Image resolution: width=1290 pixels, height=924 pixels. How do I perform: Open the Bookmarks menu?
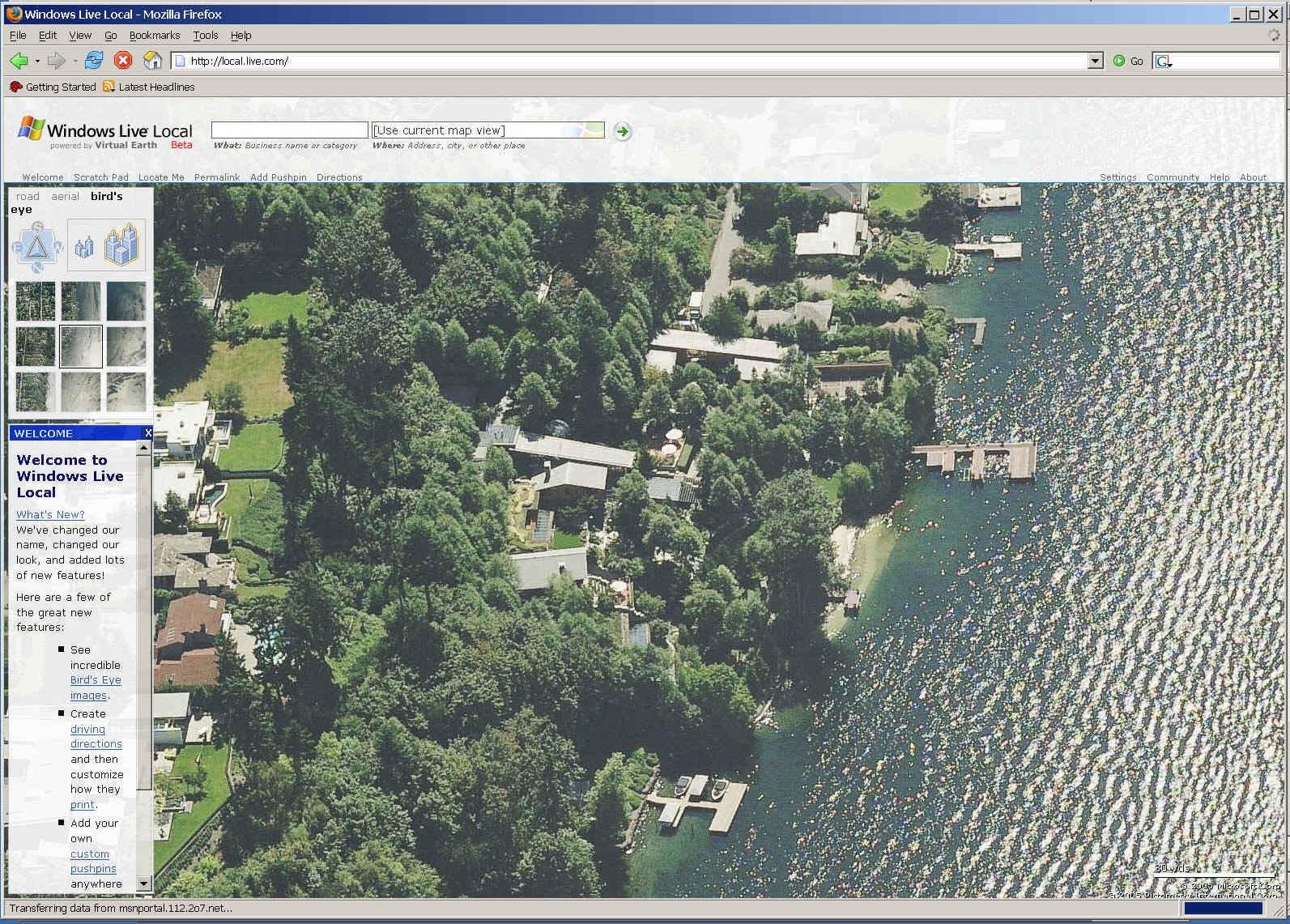tap(154, 36)
